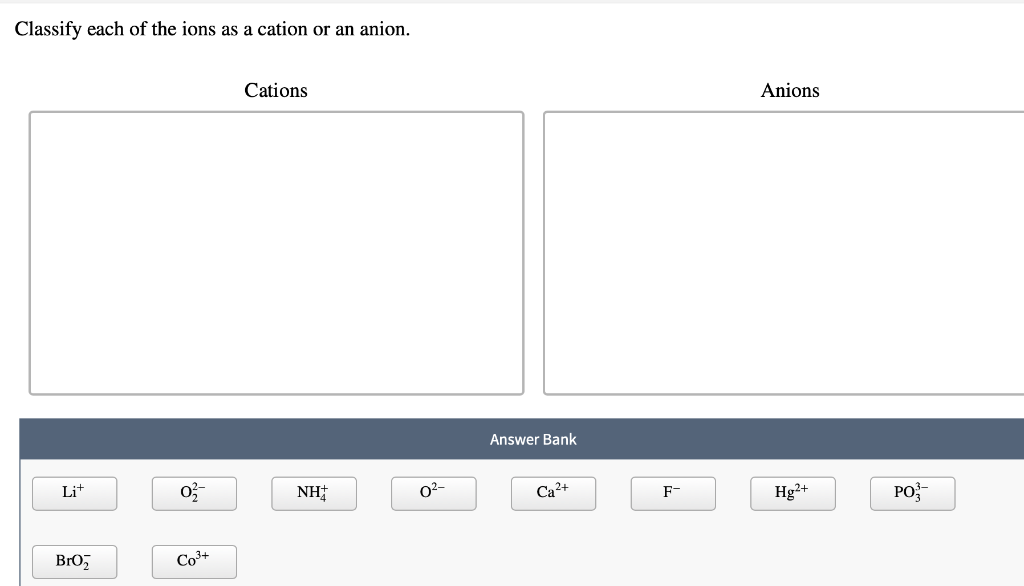Click the O2²⁻ peroxide ion tile
The image size is (1024, 586).
(x=194, y=493)
